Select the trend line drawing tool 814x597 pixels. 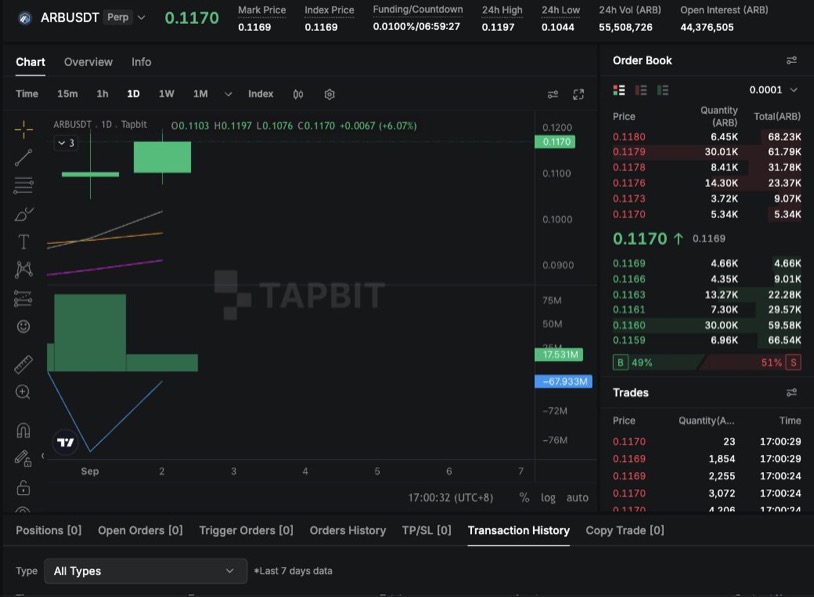(x=23, y=157)
